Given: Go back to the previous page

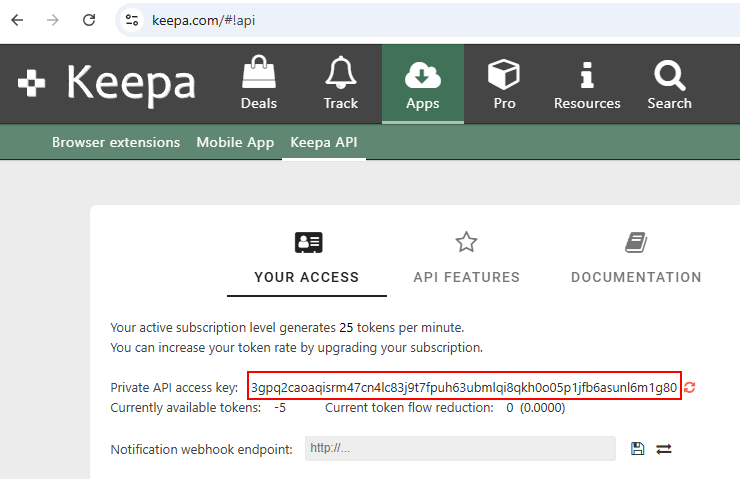Looking at the screenshot, I should pyautogui.click(x=17, y=20).
